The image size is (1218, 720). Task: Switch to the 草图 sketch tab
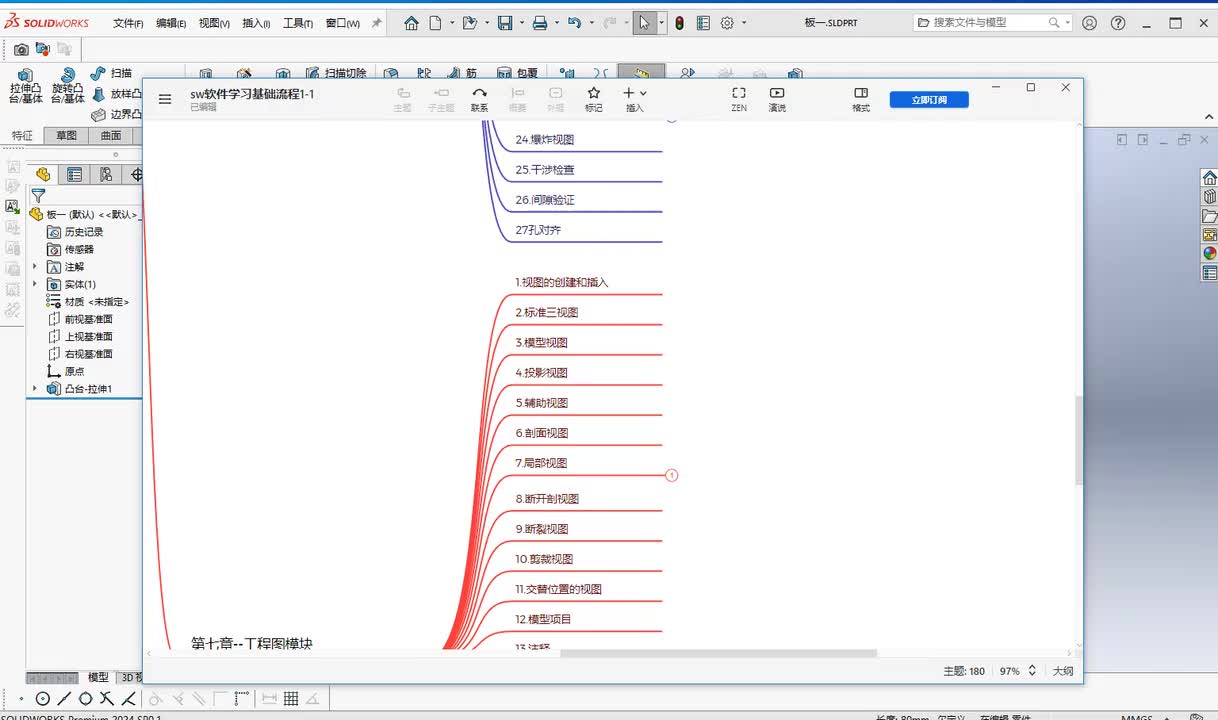66,136
